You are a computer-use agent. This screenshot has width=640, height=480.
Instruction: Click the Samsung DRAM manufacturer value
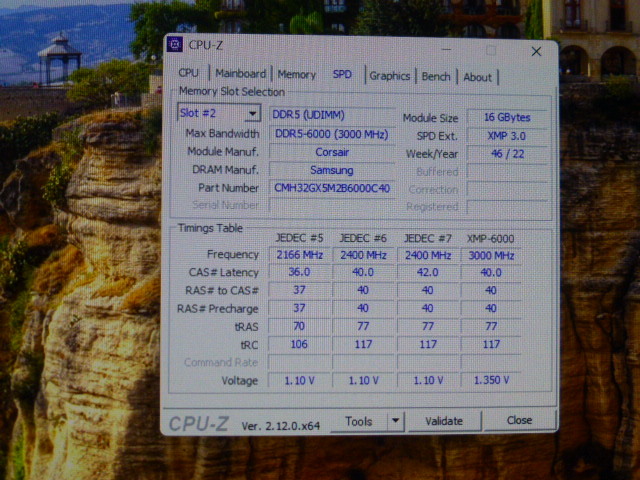point(331,170)
